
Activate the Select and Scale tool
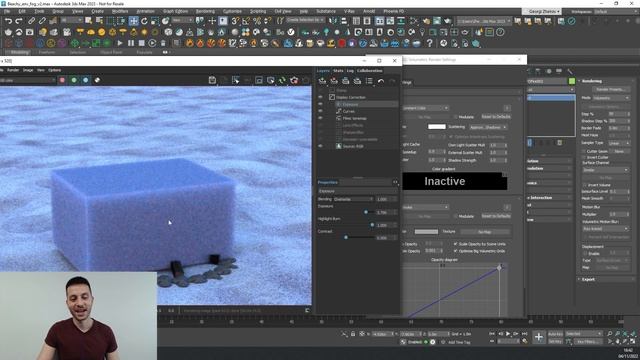coord(155,21)
